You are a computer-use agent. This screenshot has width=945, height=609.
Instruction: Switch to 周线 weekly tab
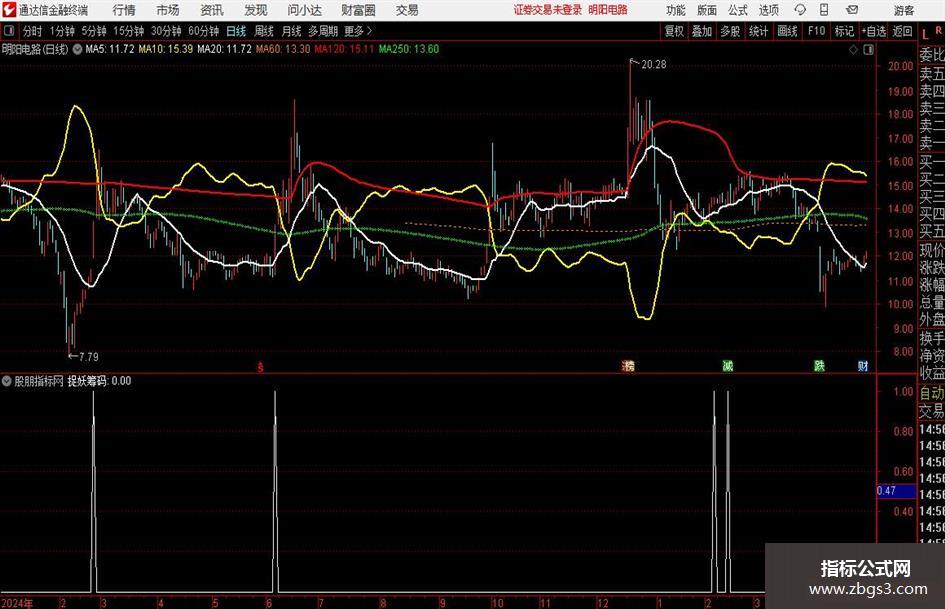[264, 31]
